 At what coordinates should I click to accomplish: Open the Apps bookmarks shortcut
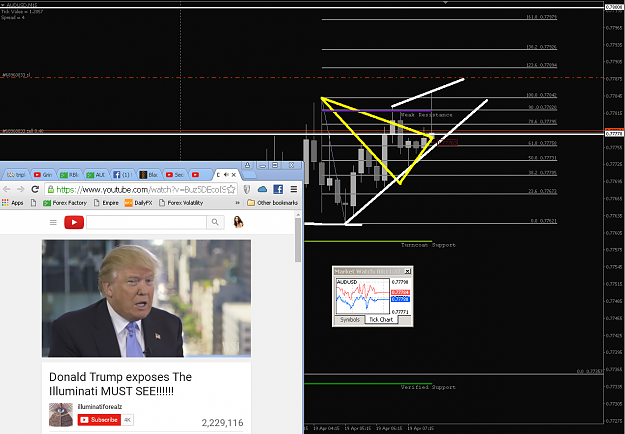point(13,203)
